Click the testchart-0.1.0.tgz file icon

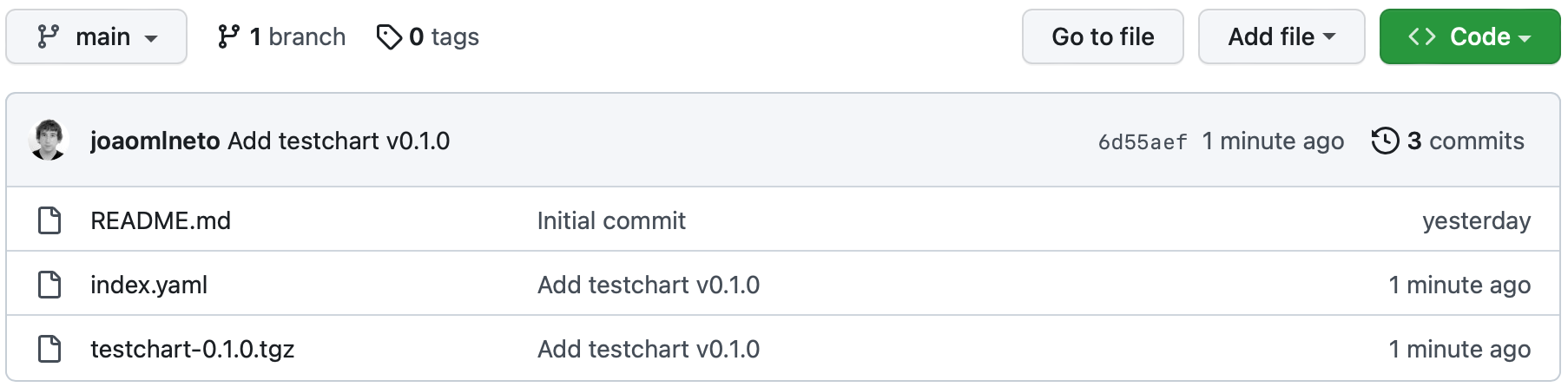pos(49,349)
